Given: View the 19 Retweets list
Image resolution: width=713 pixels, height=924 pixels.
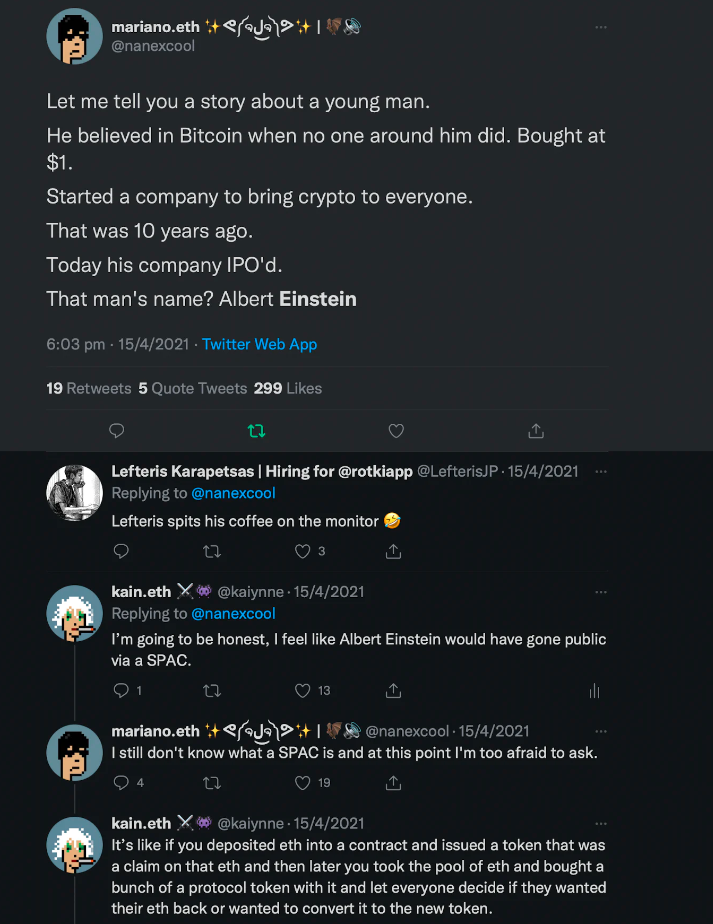Looking at the screenshot, I should [x=89, y=388].
